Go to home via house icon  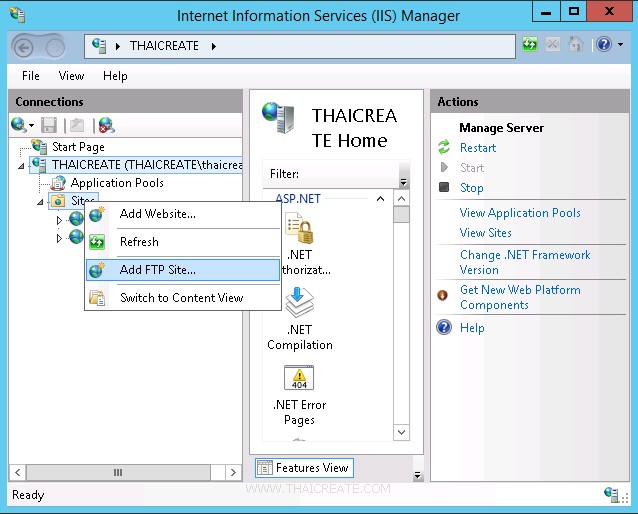[576, 44]
